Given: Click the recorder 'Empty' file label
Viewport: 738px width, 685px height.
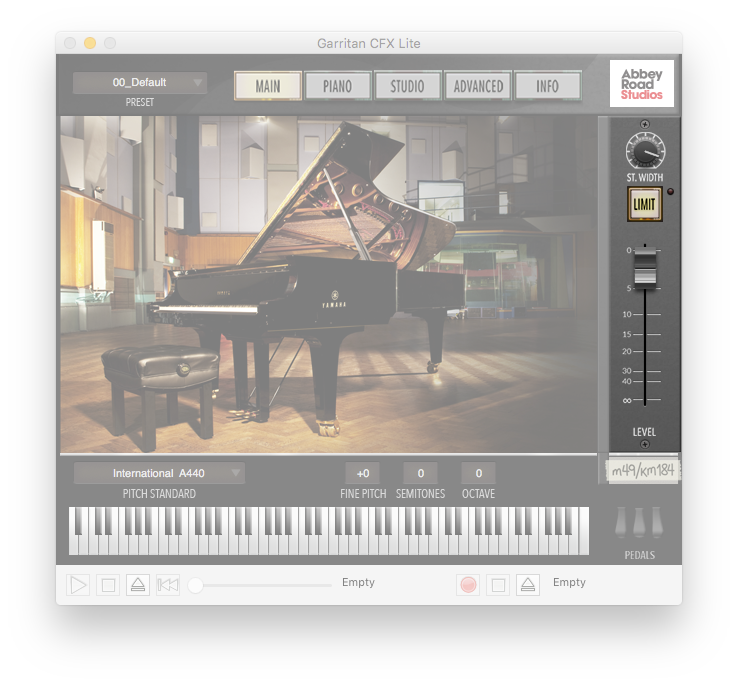Looking at the screenshot, I should point(569,582).
